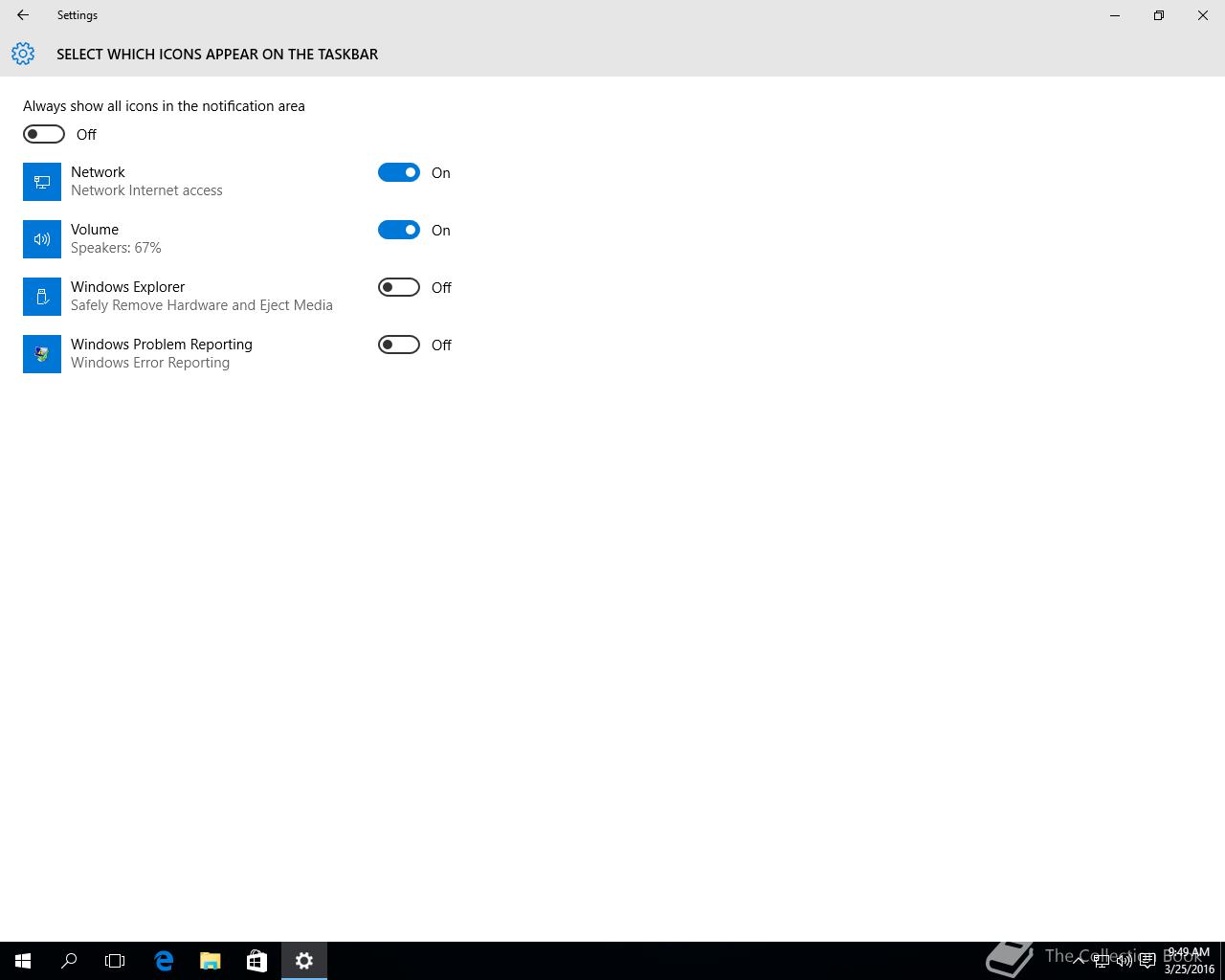This screenshot has height=980, width=1225.
Task: Click the page heading 'SELECT WHICH ICONS APPEAR ON THE TASKBAR'
Action: [217, 55]
